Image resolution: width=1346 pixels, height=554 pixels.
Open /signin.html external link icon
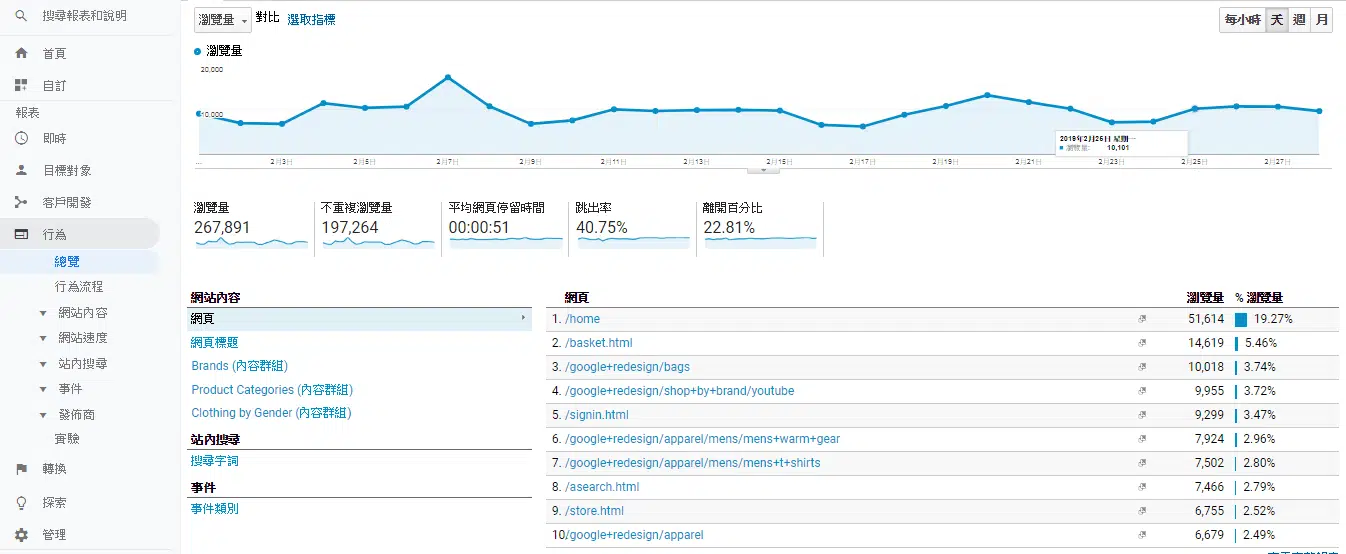pos(1142,415)
